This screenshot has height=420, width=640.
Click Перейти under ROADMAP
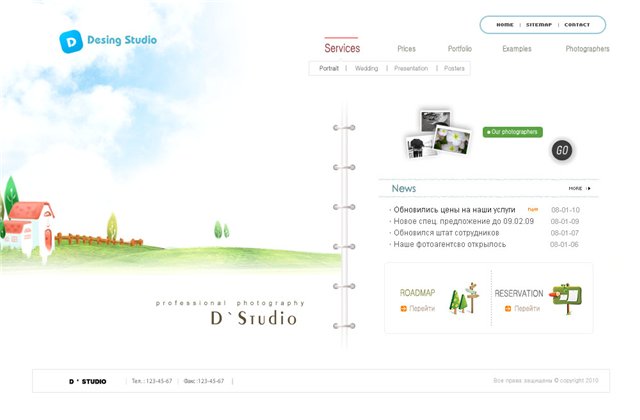click(x=422, y=309)
